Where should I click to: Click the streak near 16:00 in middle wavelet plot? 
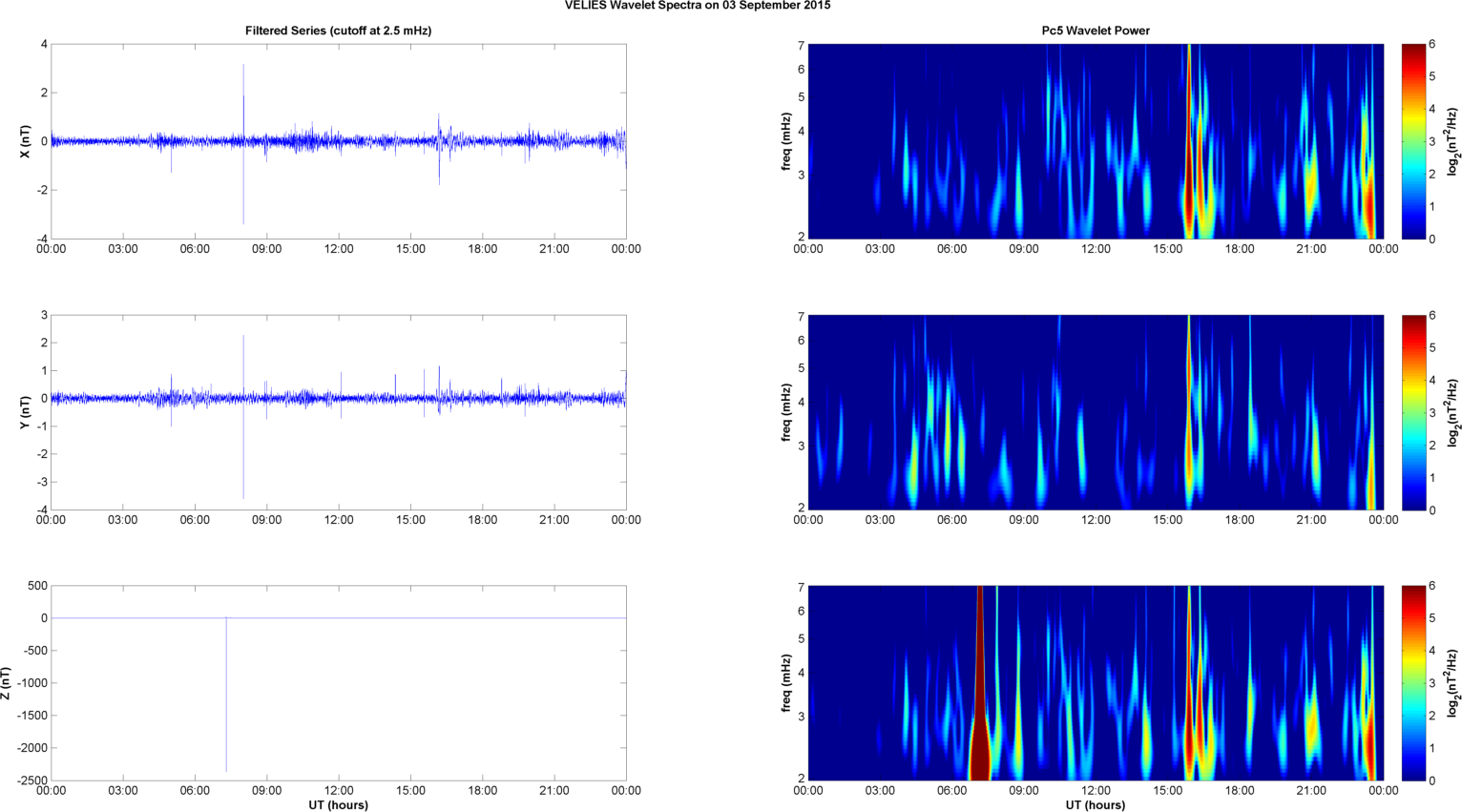click(x=1189, y=412)
